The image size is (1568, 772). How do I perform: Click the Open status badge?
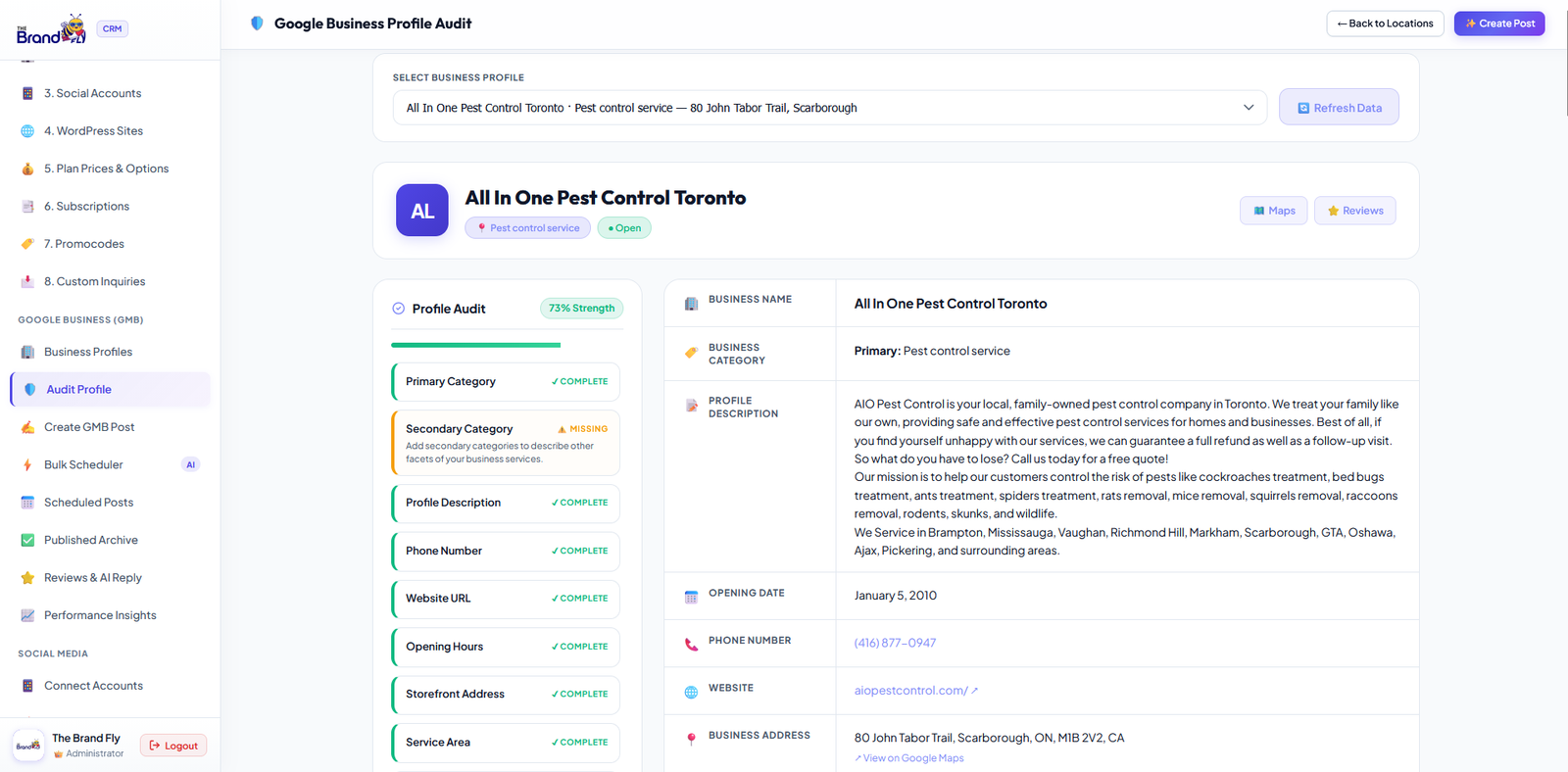[x=624, y=228]
